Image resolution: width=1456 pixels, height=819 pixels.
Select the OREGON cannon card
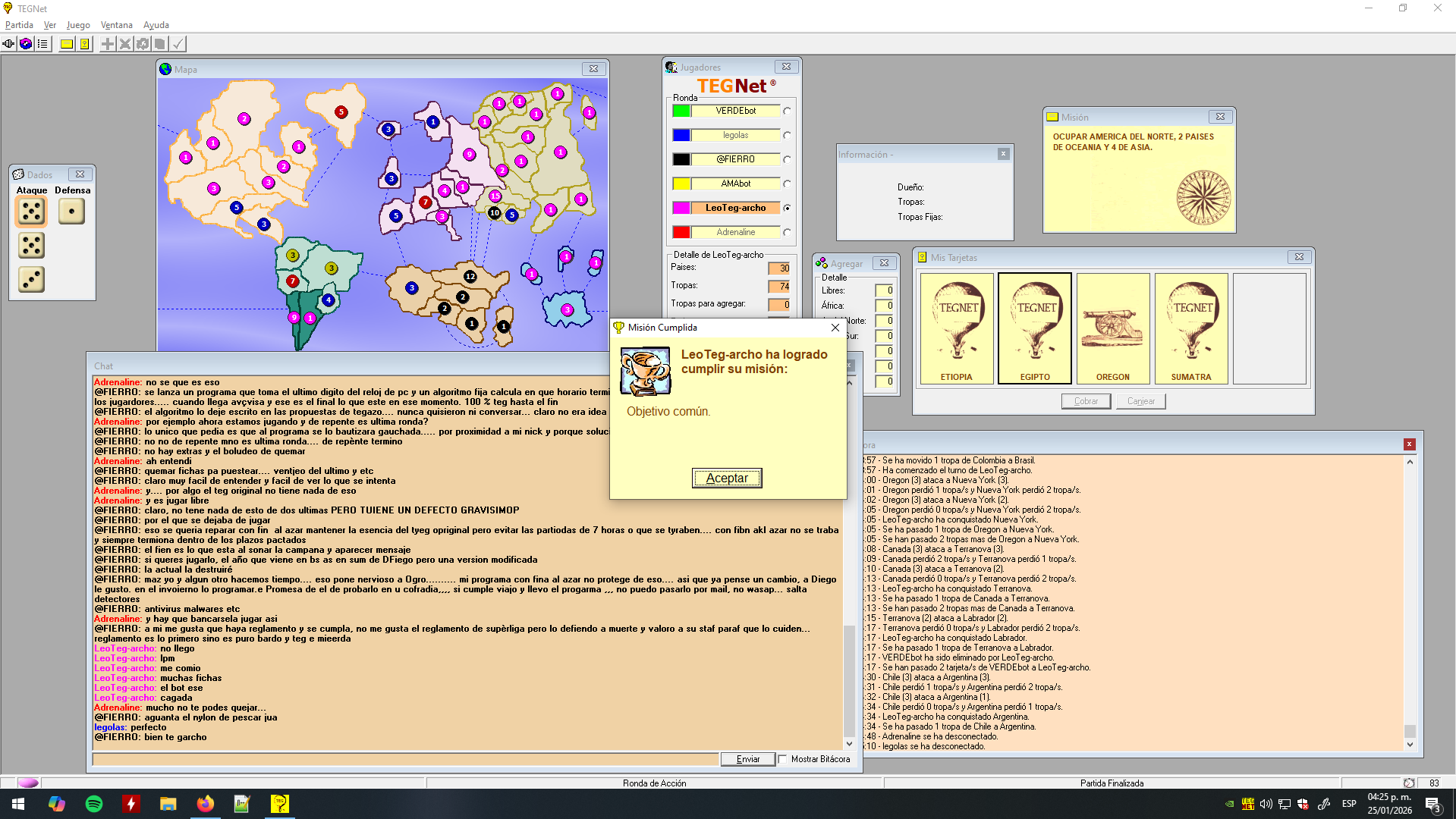[x=1112, y=328]
